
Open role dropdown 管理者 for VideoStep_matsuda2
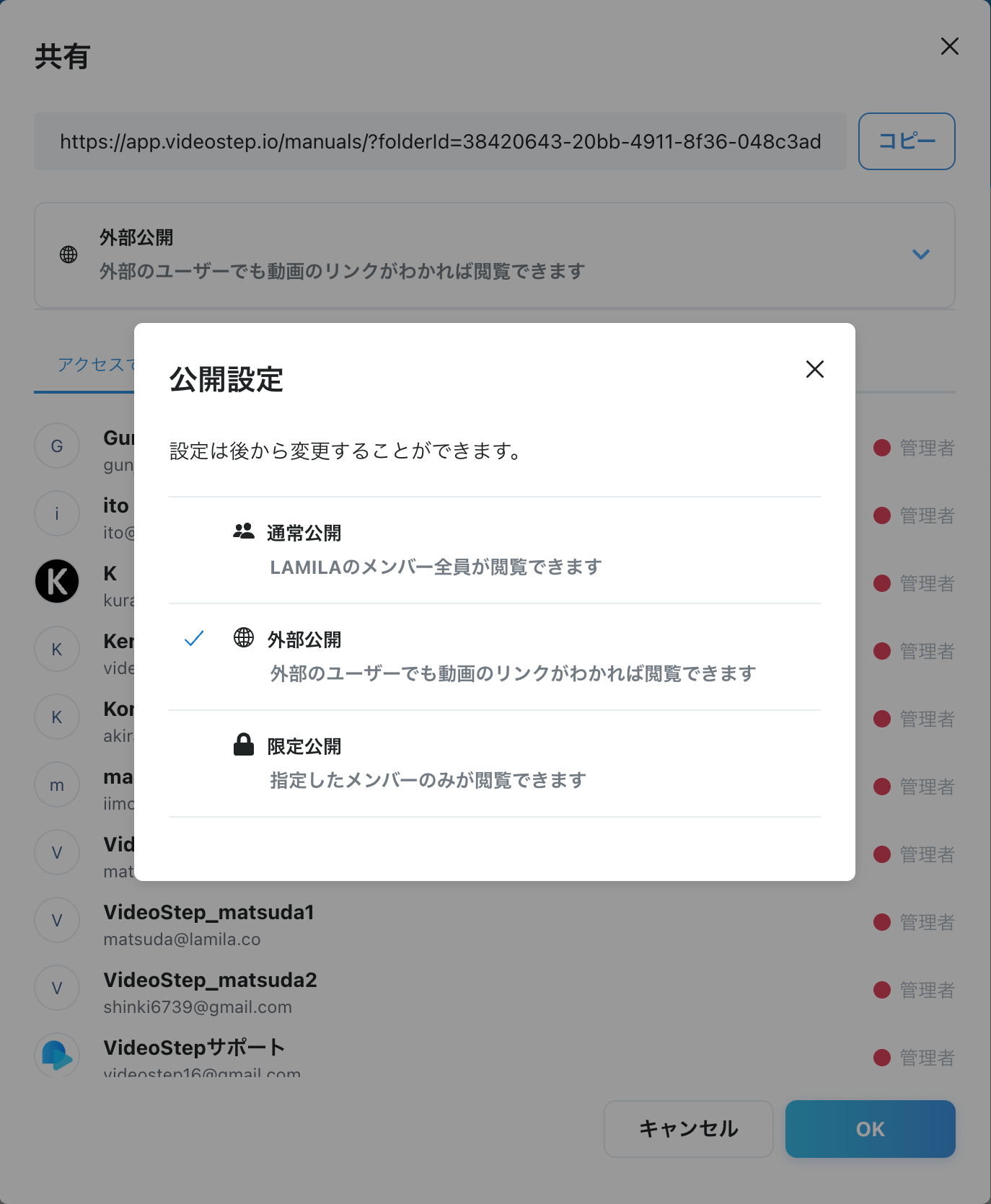point(915,990)
